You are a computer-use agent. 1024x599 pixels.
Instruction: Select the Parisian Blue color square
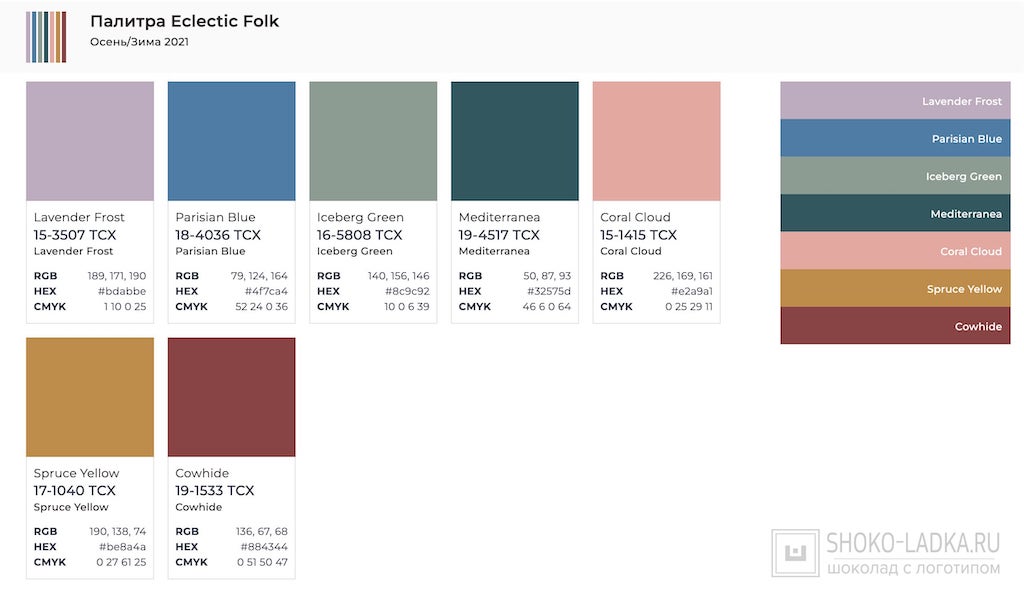coord(231,141)
